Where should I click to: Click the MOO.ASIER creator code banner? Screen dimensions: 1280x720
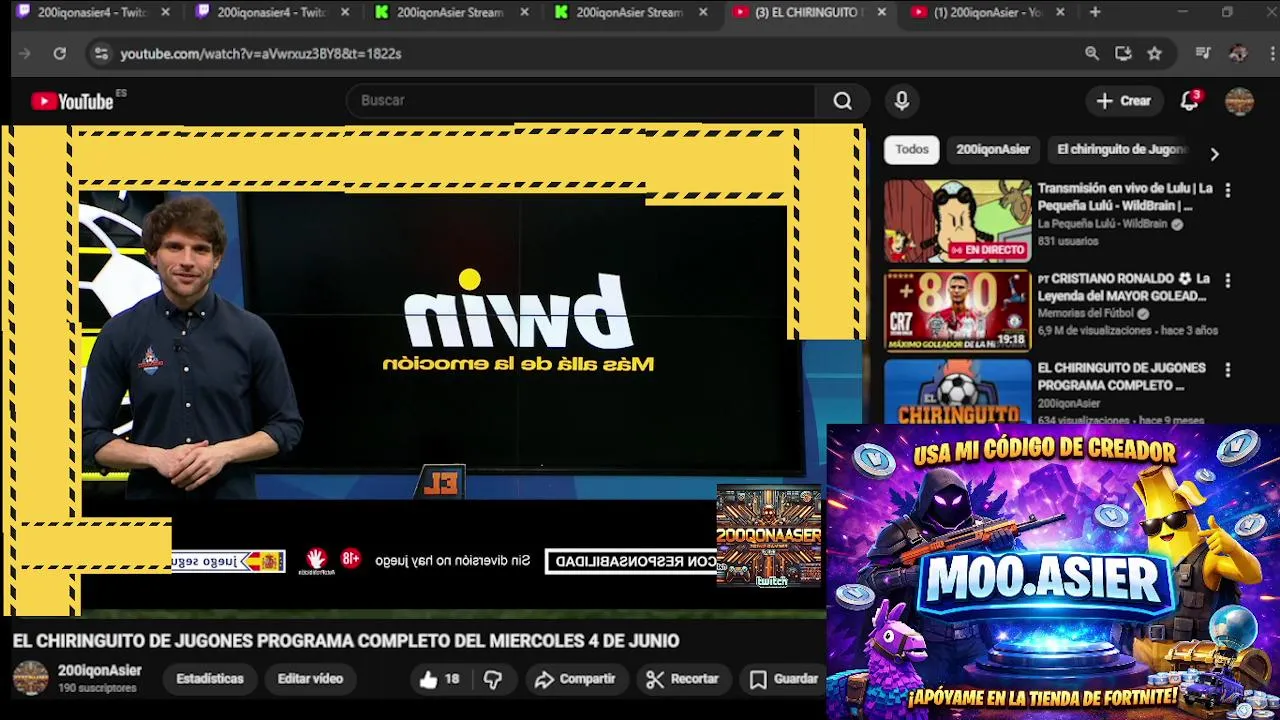tap(1053, 571)
